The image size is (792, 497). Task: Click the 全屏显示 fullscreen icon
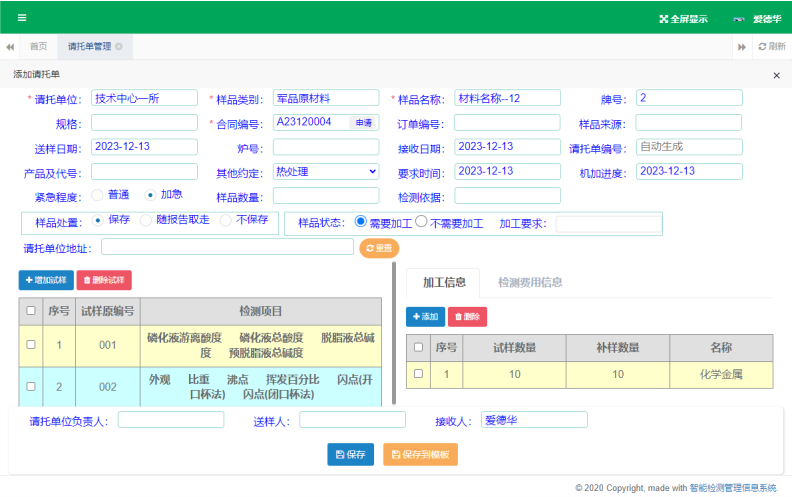[x=663, y=19]
